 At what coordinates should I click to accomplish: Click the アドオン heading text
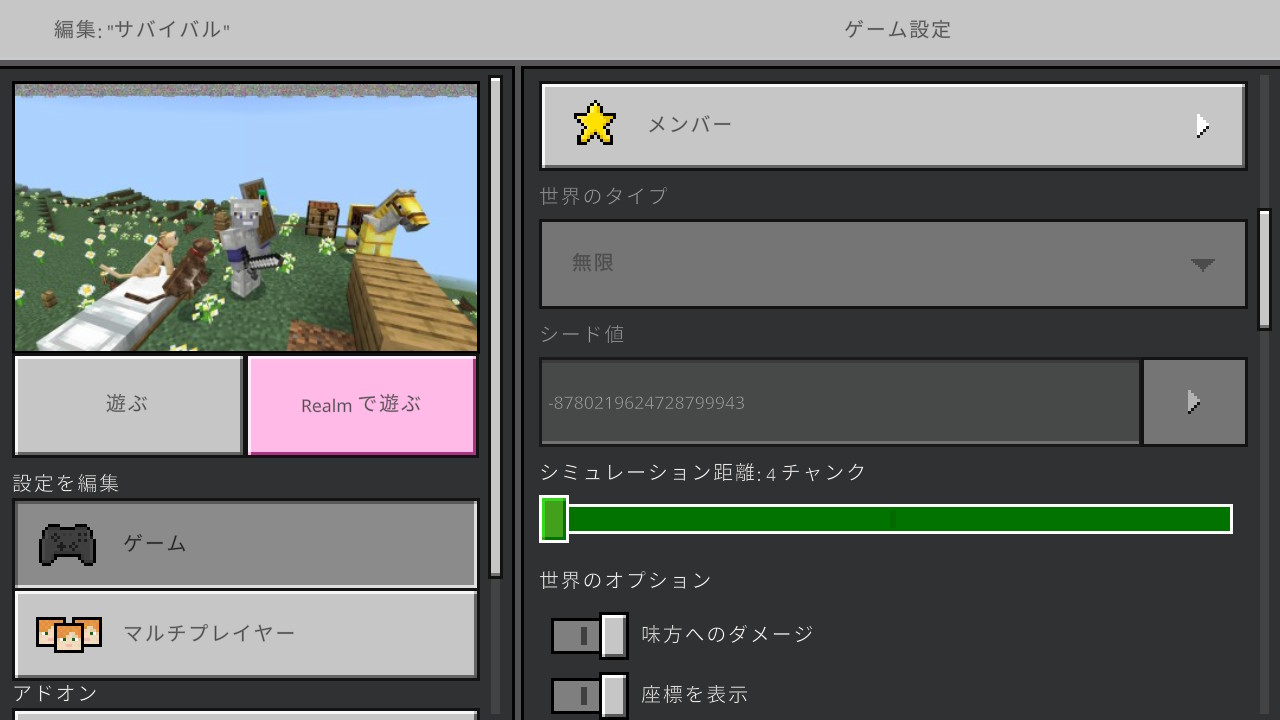[x=55, y=693]
